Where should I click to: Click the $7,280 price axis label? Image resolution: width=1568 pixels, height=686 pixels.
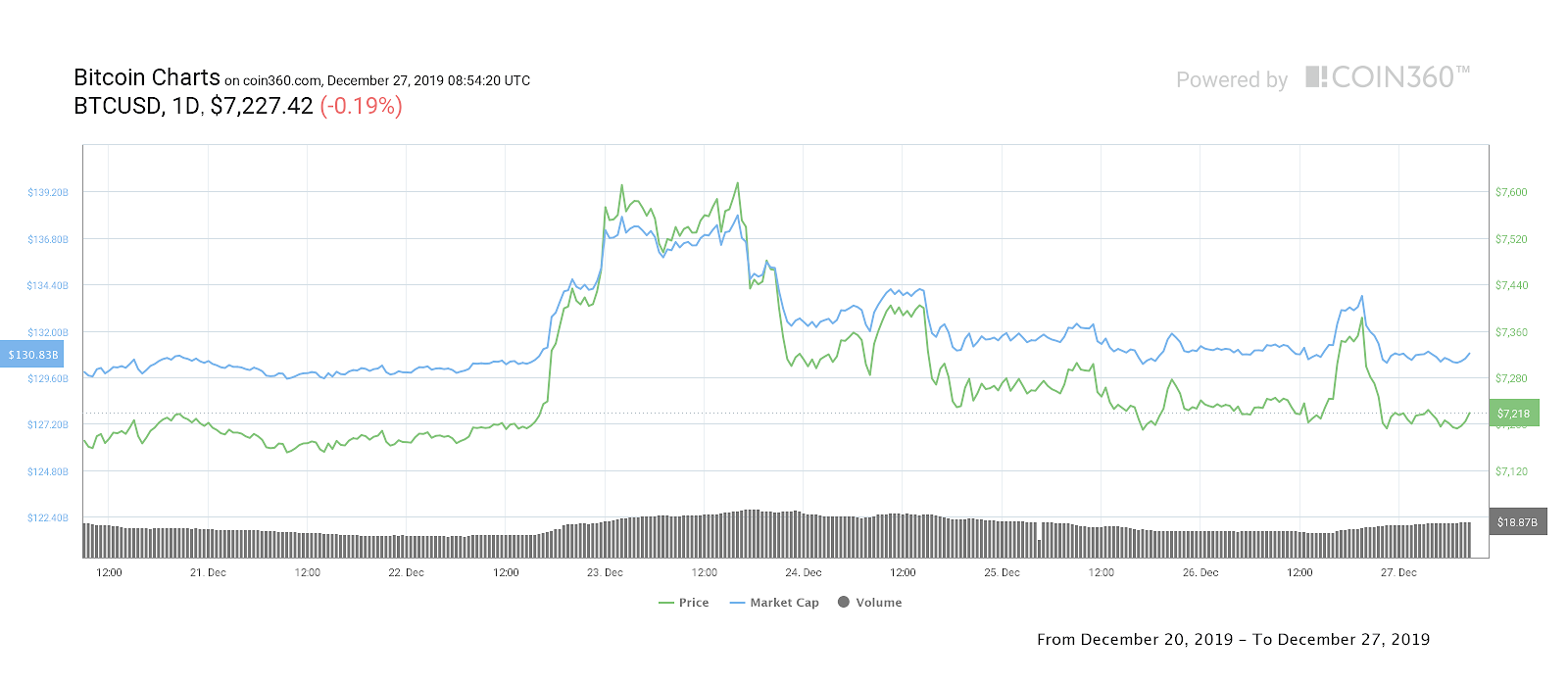[x=1511, y=378]
